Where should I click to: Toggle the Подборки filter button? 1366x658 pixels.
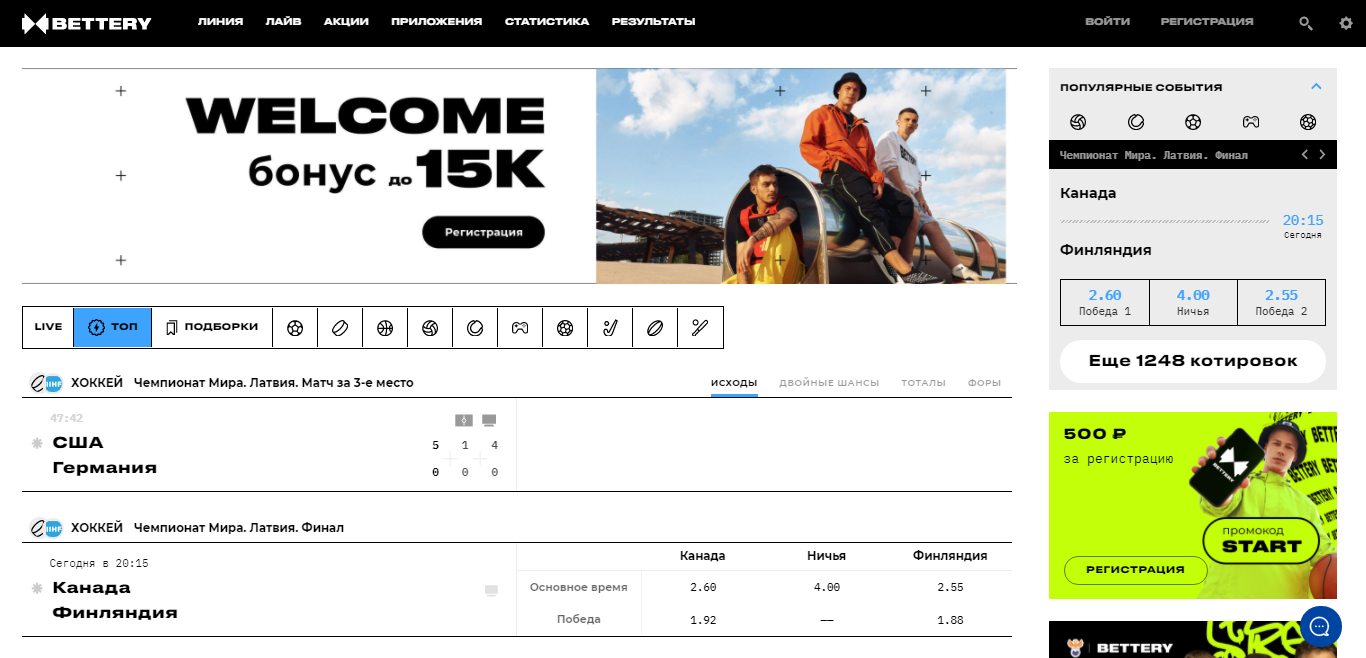point(212,327)
